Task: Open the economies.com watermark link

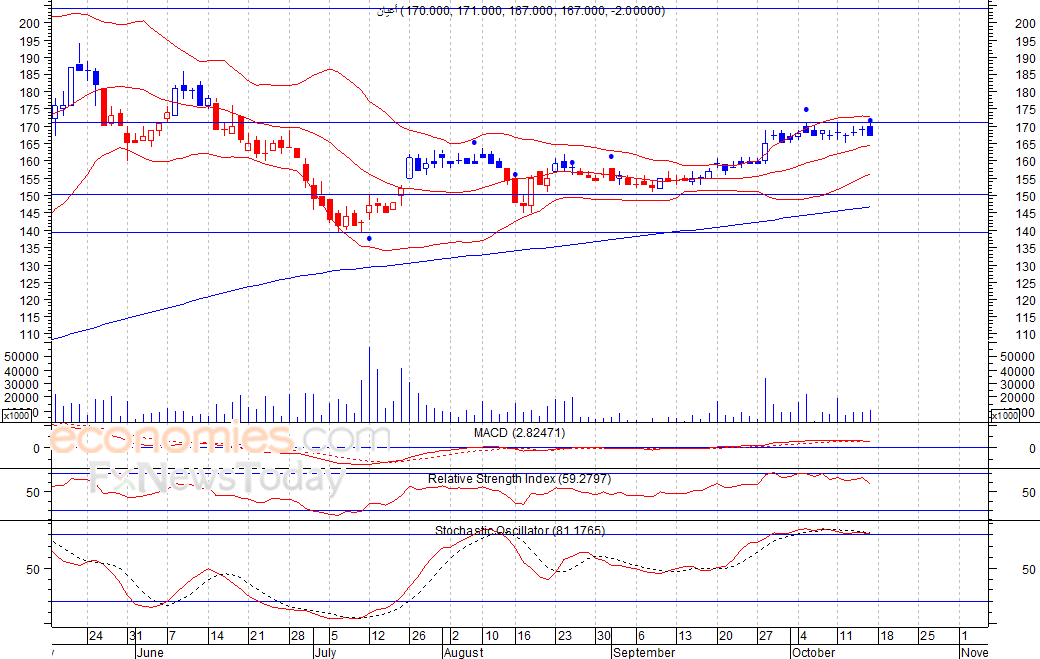Action: click(x=219, y=438)
